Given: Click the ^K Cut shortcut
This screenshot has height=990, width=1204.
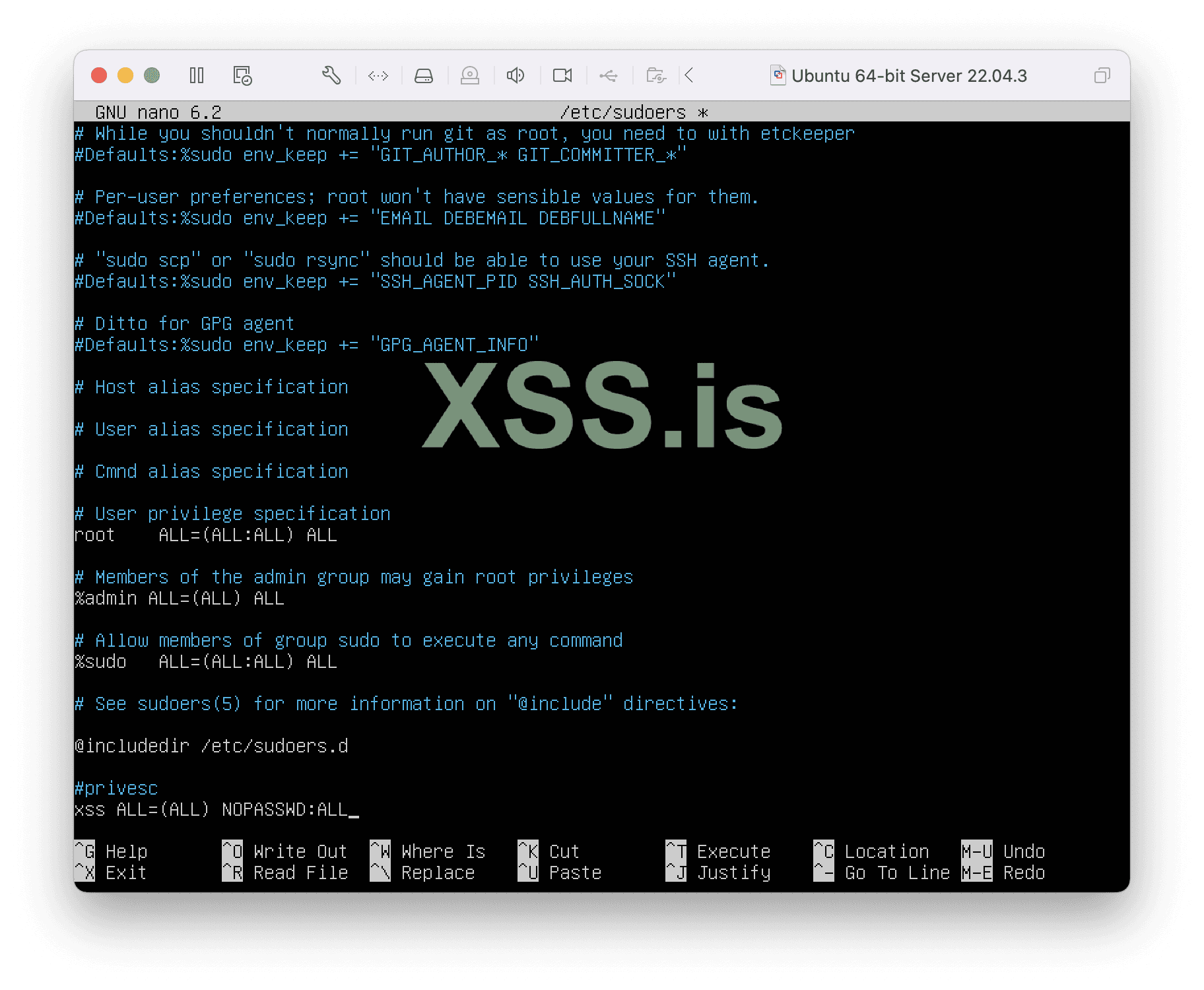Looking at the screenshot, I should point(549,851).
